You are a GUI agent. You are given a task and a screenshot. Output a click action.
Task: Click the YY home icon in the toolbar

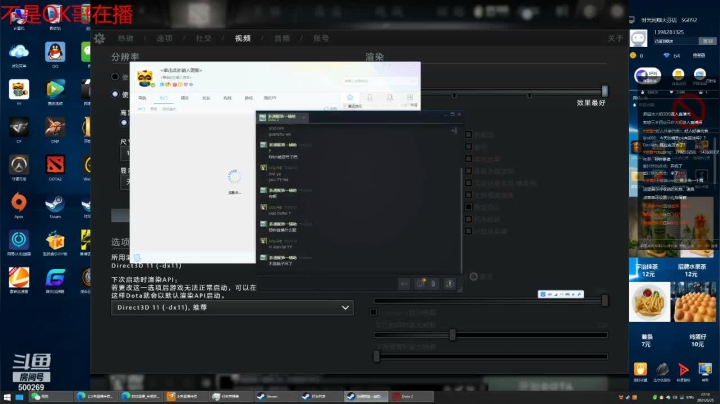click(x=350, y=97)
